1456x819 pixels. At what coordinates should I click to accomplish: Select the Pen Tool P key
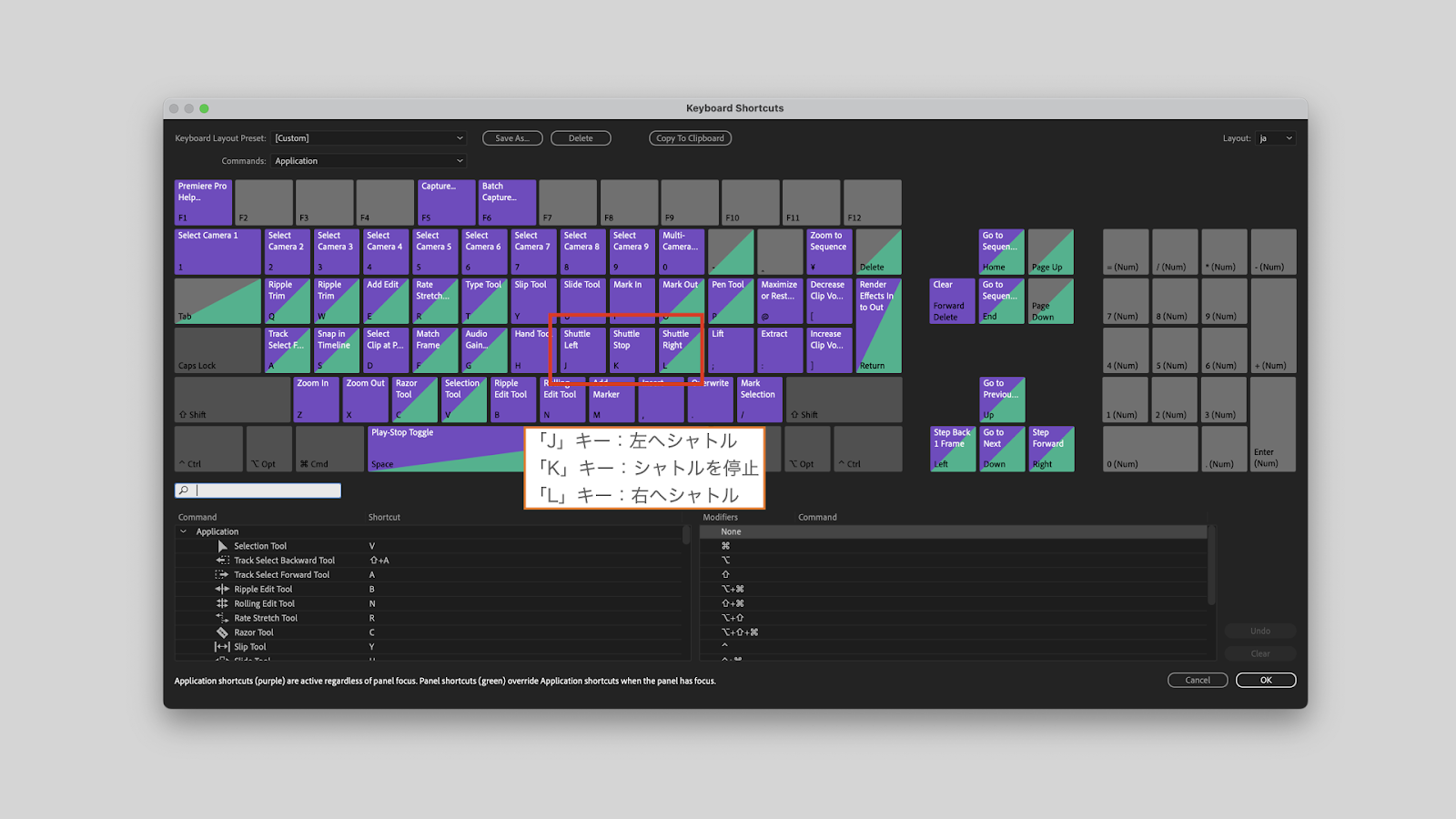click(x=732, y=301)
